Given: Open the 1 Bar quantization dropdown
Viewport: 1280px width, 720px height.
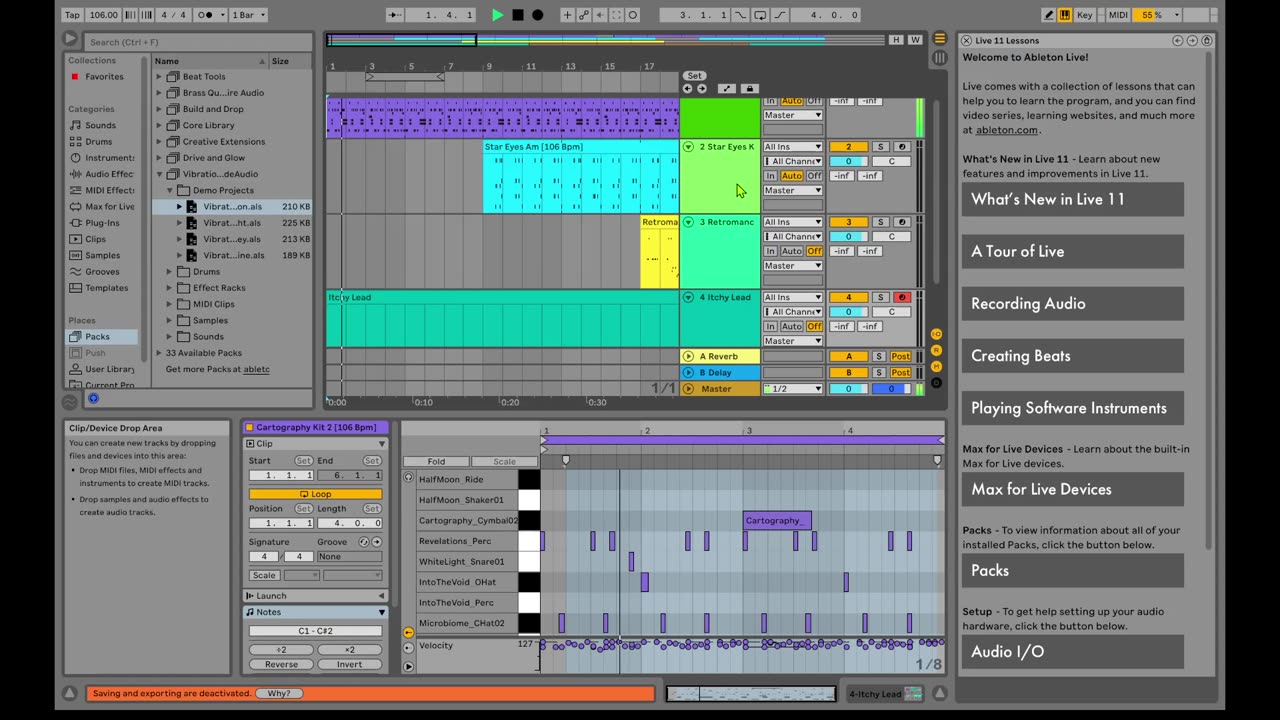Looking at the screenshot, I should [247, 15].
